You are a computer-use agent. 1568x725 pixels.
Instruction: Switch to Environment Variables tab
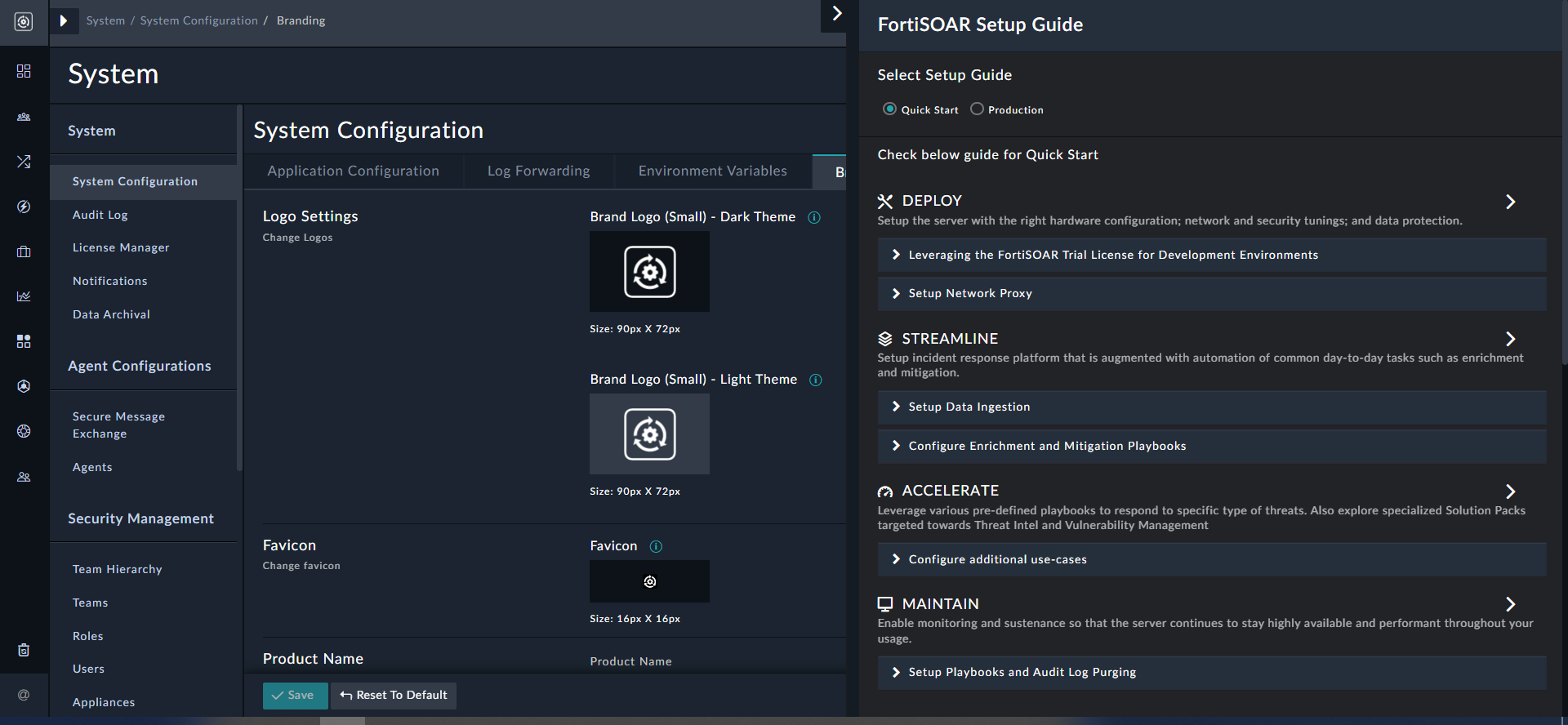click(713, 171)
